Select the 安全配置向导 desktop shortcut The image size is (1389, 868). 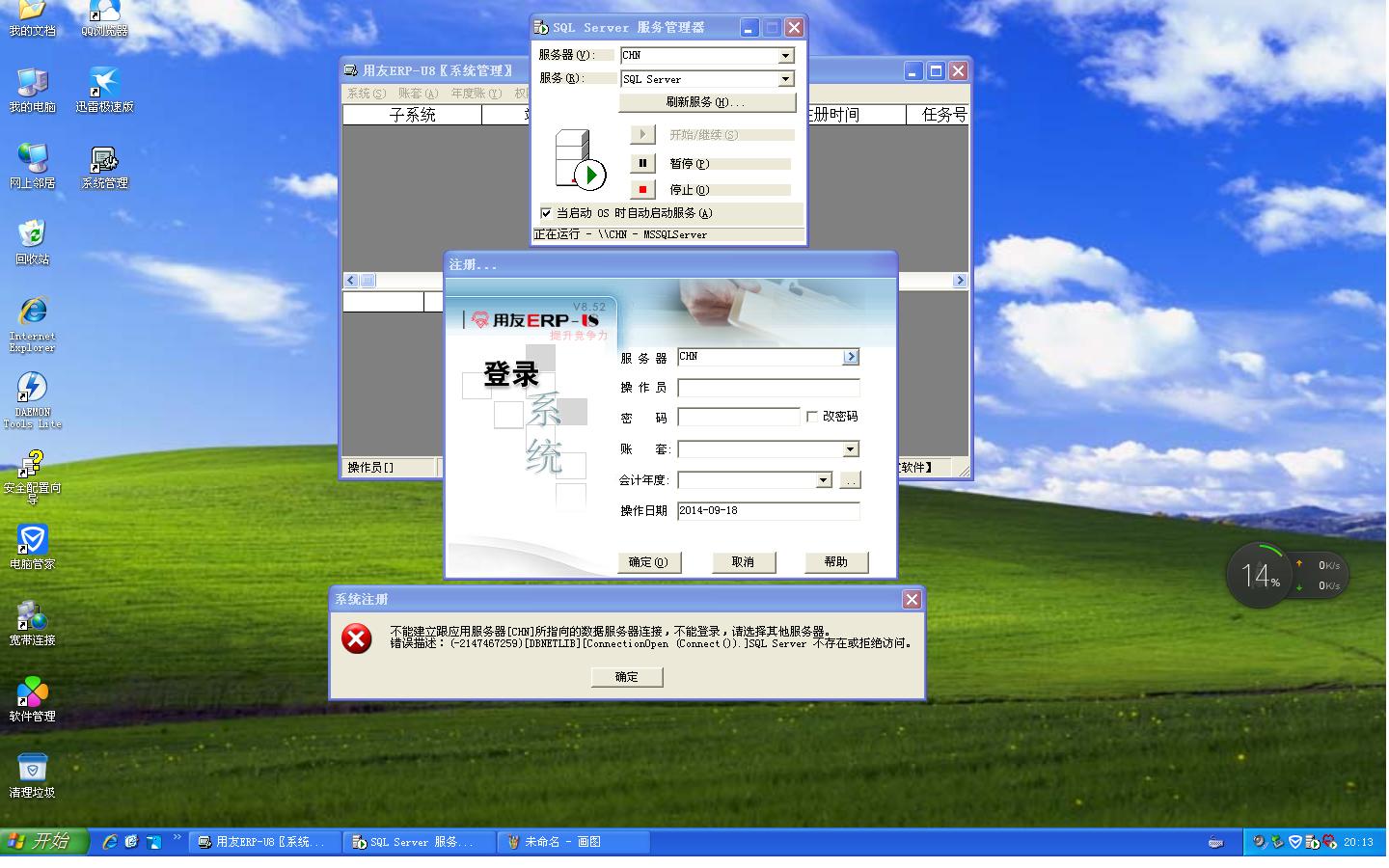pyautogui.click(x=32, y=478)
